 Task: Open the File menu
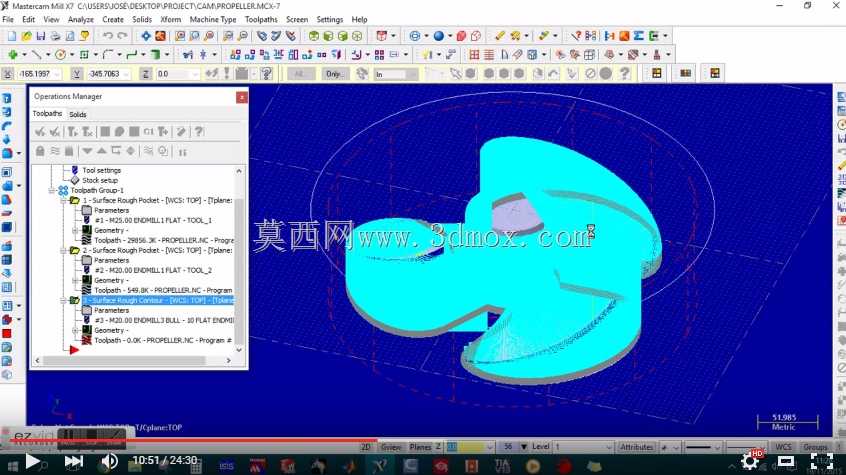pos(8,19)
